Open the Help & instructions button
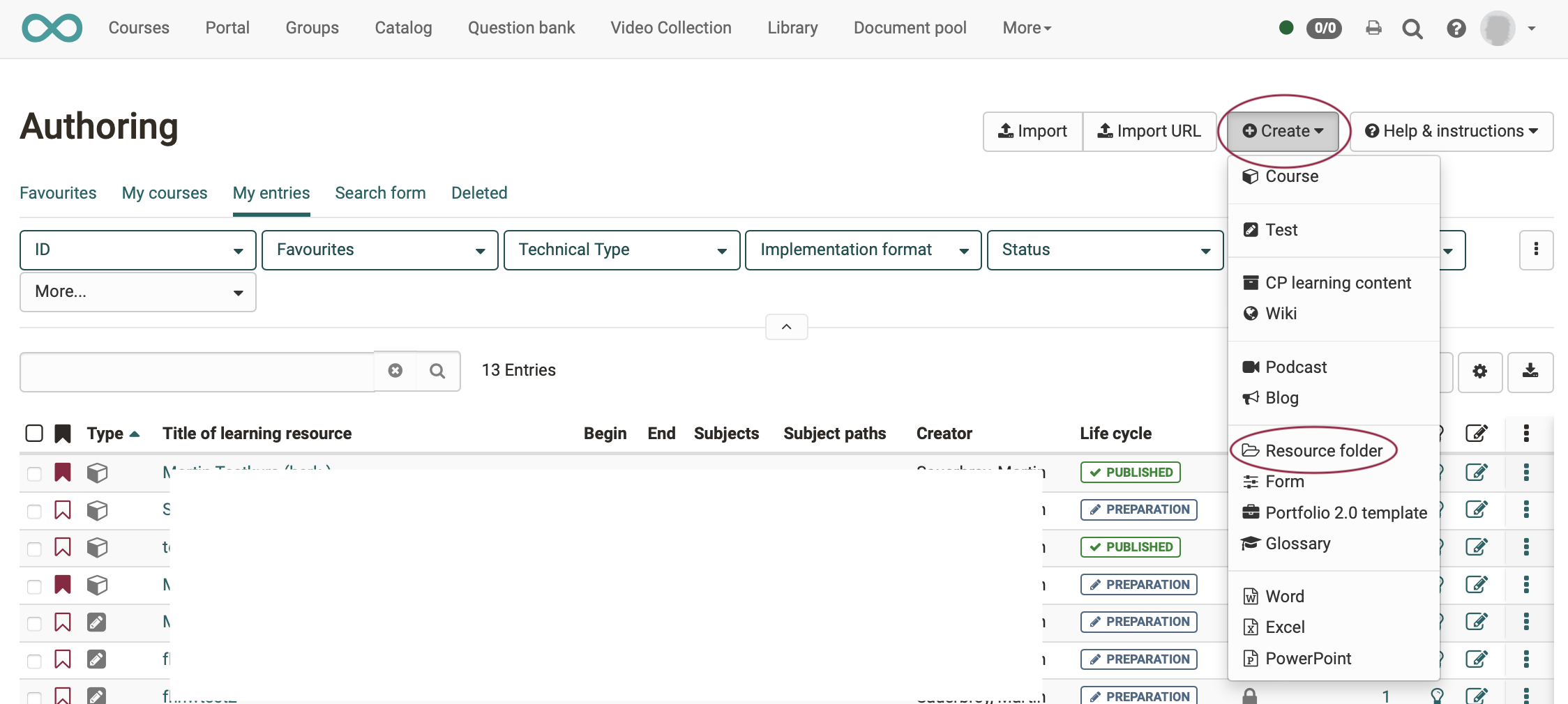1568x704 pixels. [x=1452, y=131]
